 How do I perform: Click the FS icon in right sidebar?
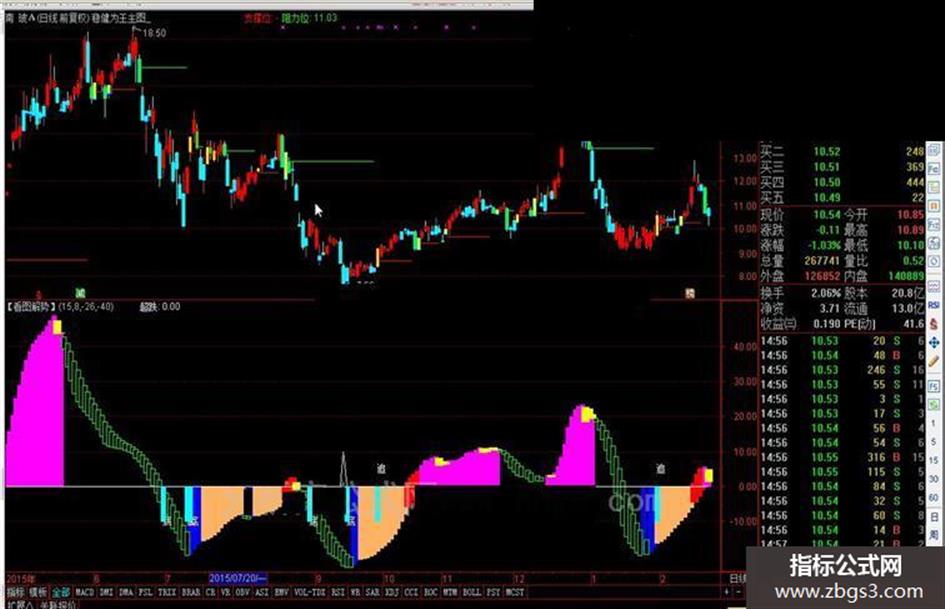934,385
